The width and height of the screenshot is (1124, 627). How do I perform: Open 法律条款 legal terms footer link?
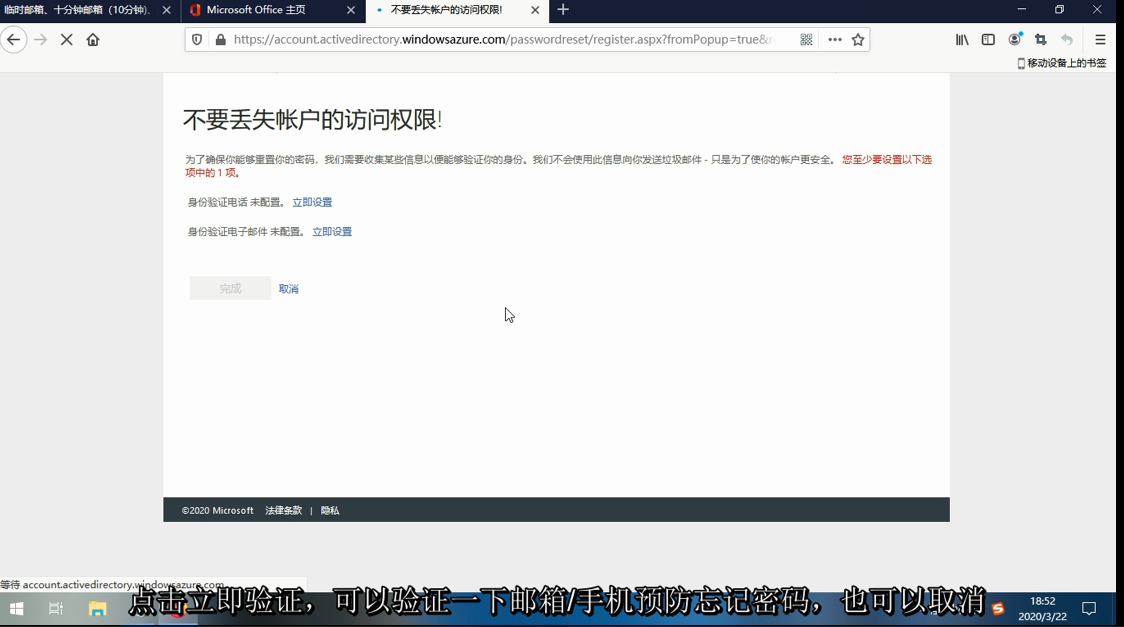[x=283, y=510]
